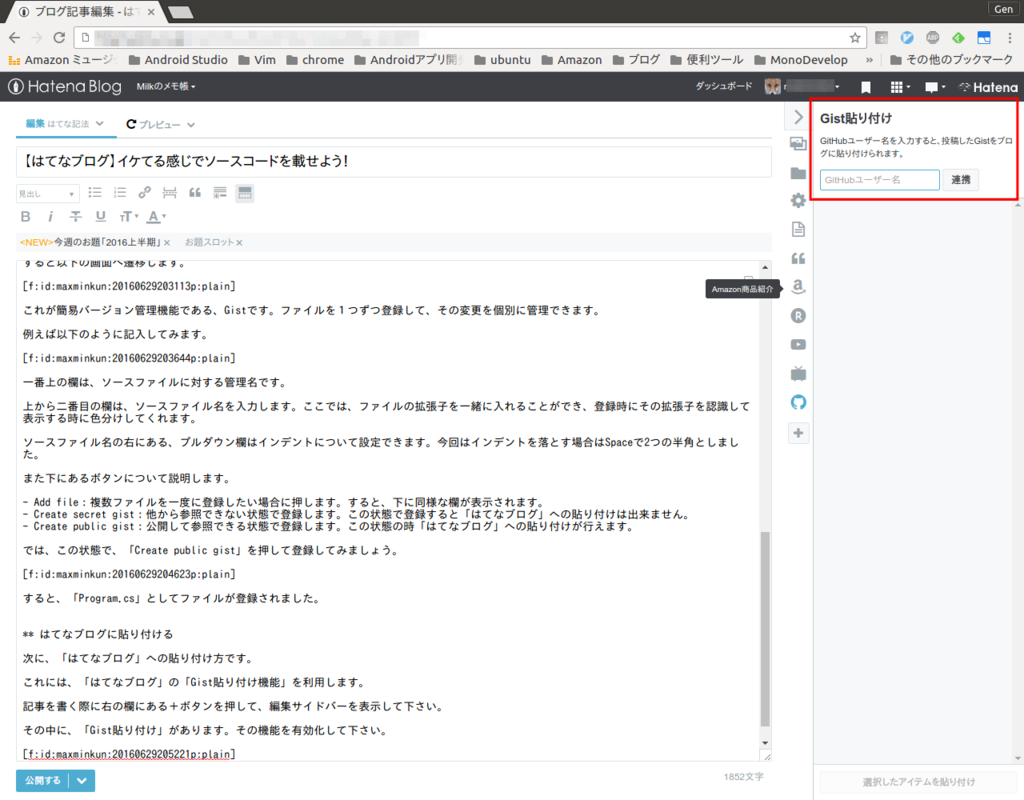This screenshot has width=1024, height=800.
Task: Apply italic formatting with the i icon
Action: (50, 216)
